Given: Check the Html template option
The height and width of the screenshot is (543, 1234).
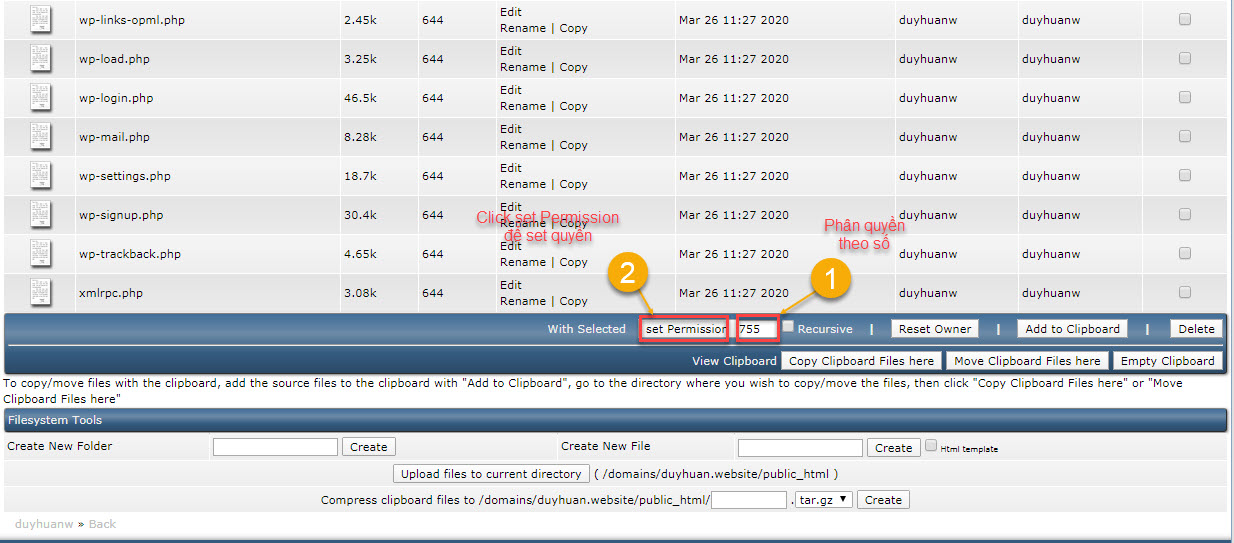Looking at the screenshot, I should tap(931, 446).
